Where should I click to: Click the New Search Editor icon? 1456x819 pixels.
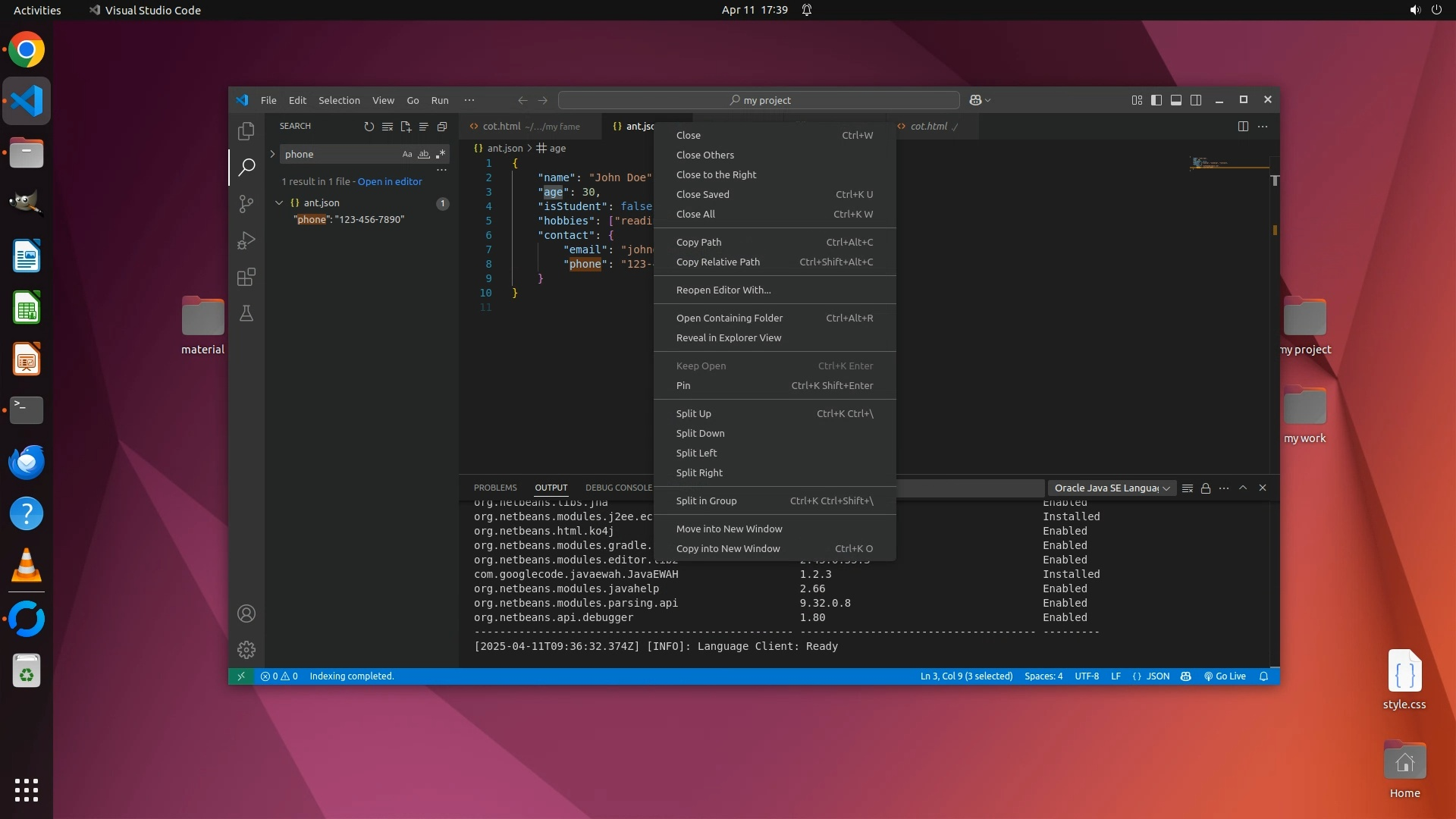click(x=406, y=127)
